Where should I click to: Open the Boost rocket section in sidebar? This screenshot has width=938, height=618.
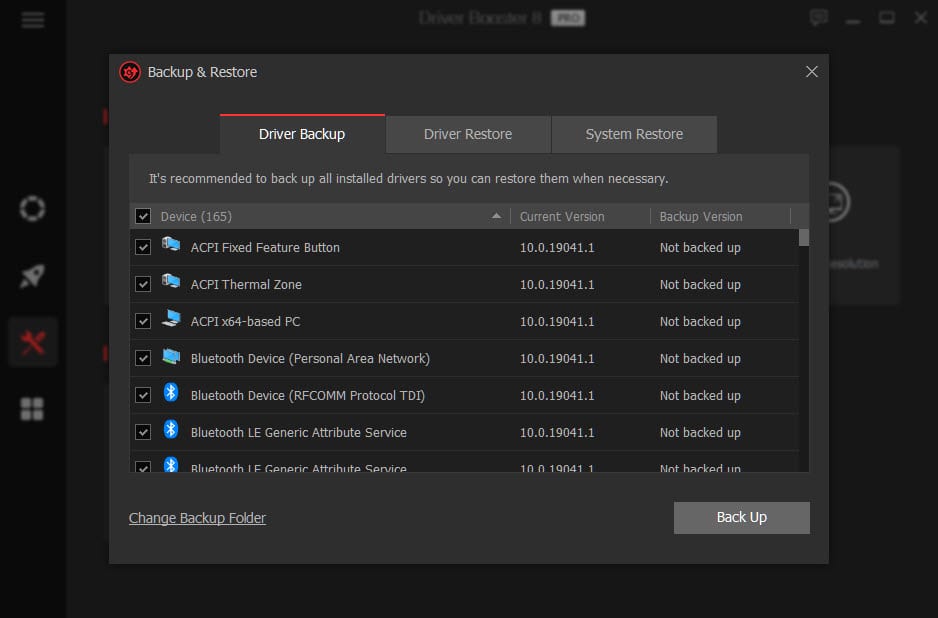point(32,276)
